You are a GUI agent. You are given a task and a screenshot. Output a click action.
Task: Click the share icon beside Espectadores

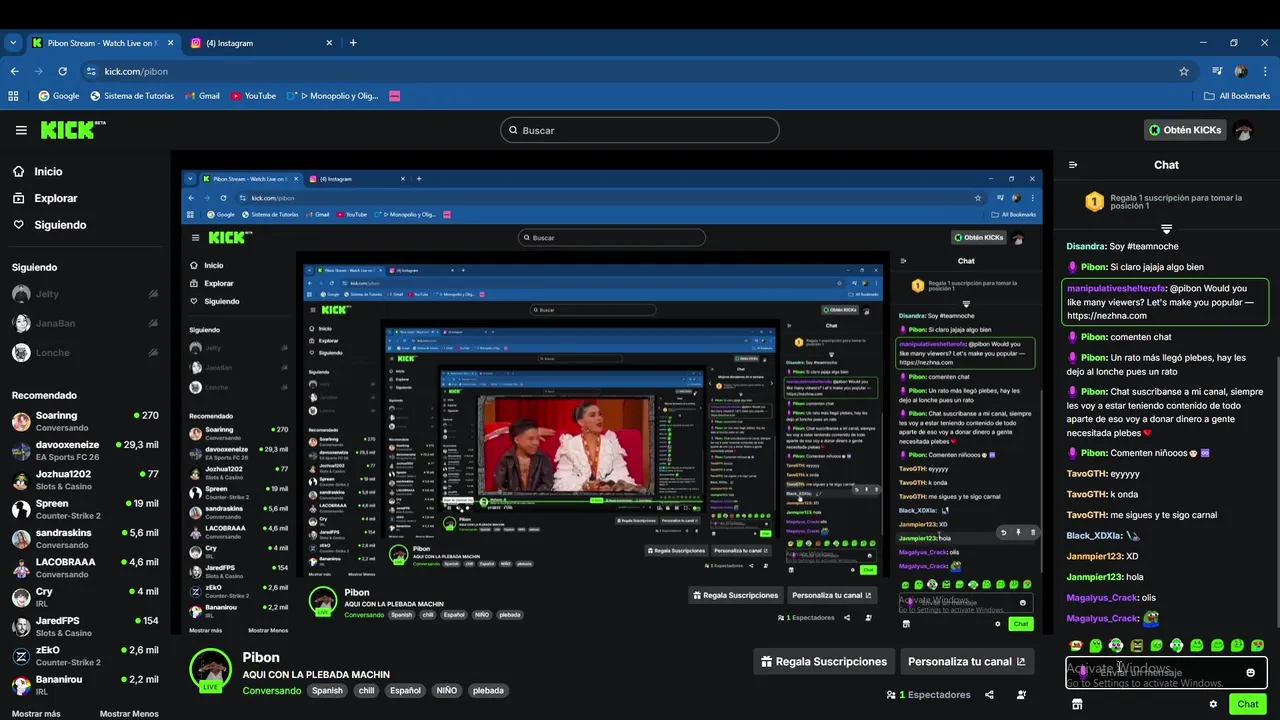pos(989,695)
